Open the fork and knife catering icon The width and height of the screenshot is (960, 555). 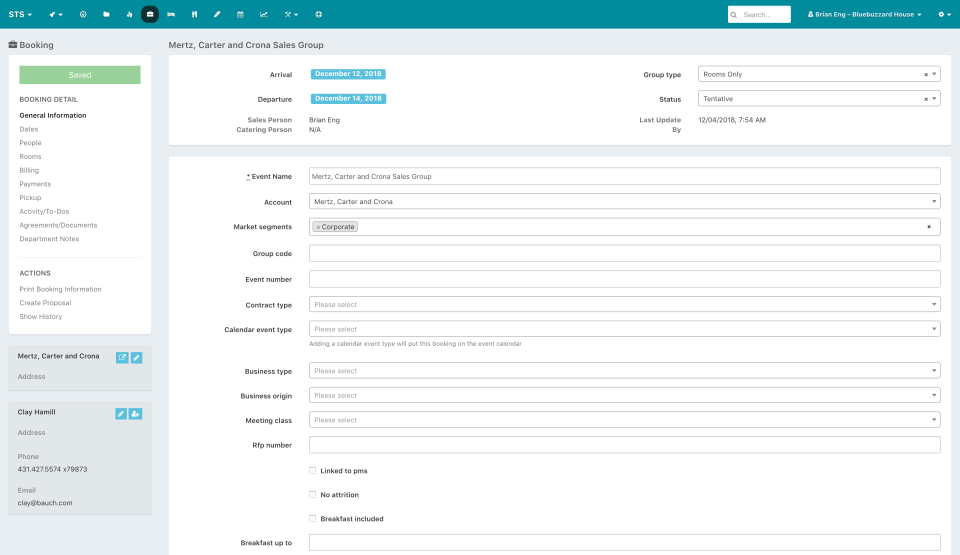pos(194,14)
